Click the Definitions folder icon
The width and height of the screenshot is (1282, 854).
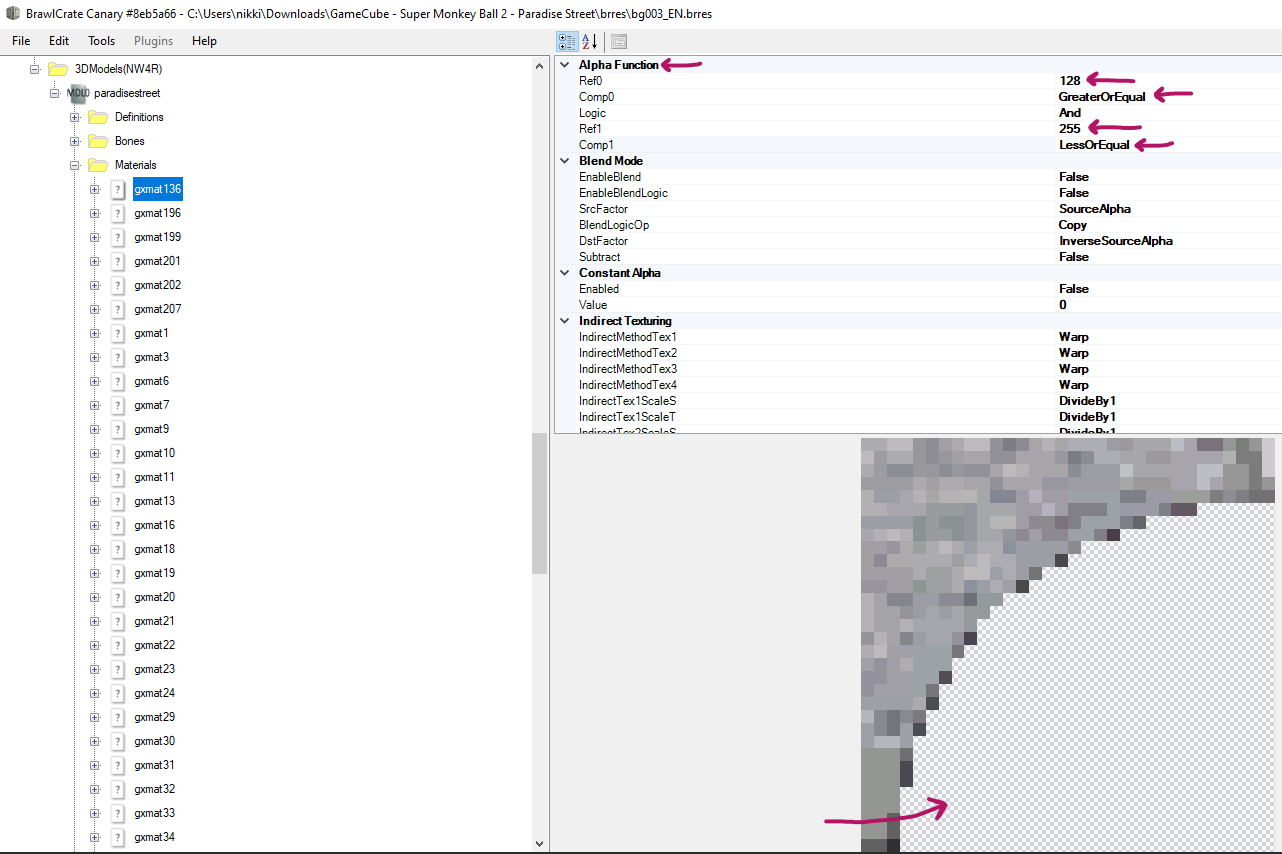pyautogui.click(x=98, y=117)
